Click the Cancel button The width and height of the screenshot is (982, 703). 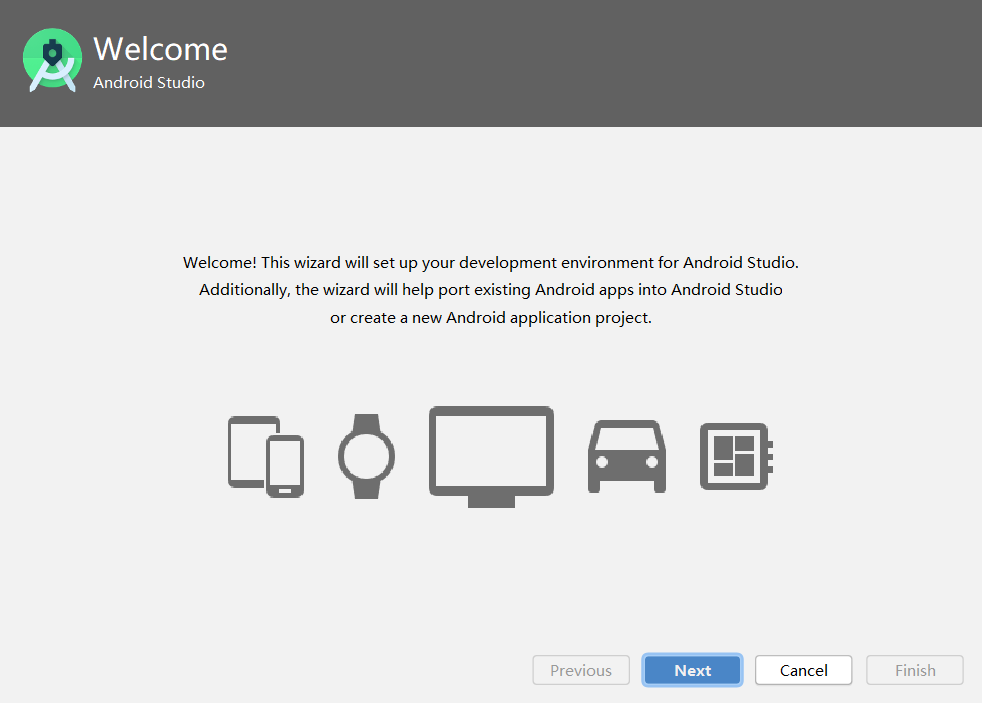804,670
